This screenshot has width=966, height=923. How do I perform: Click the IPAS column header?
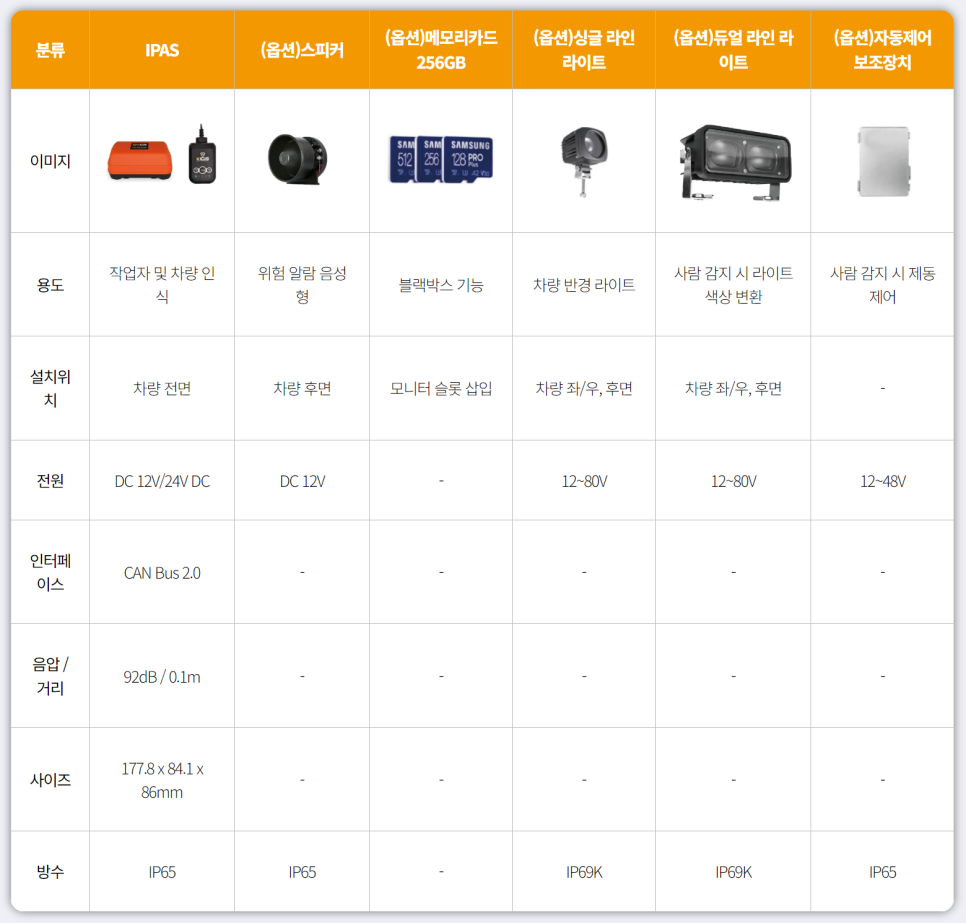click(162, 50)
